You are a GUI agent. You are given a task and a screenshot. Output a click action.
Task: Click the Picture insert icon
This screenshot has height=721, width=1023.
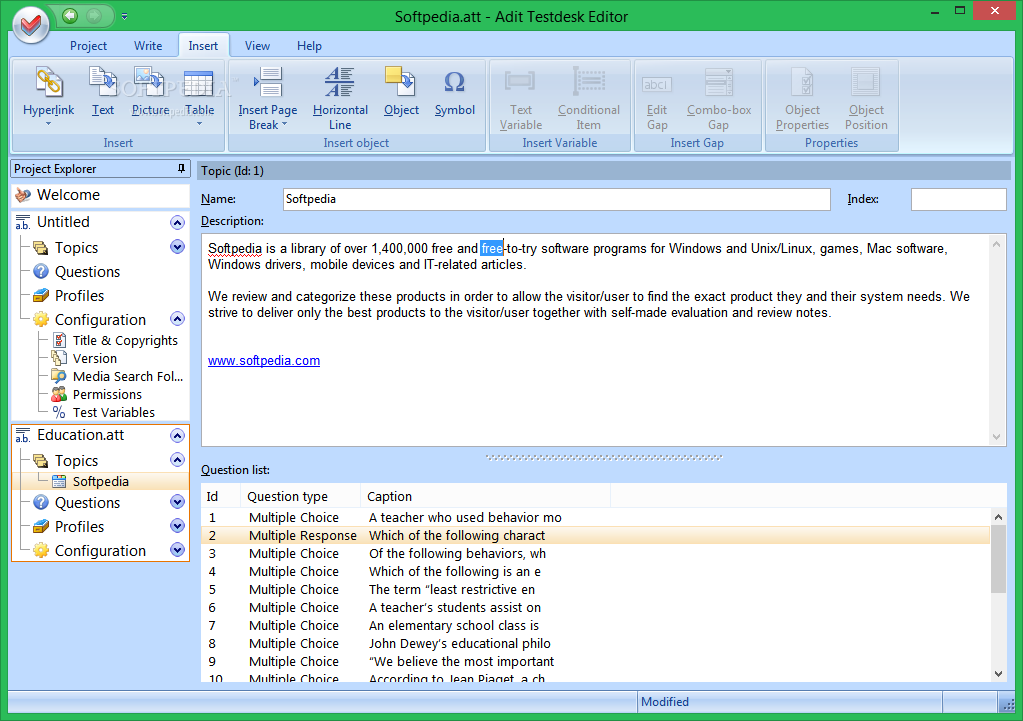click(149, 82)
